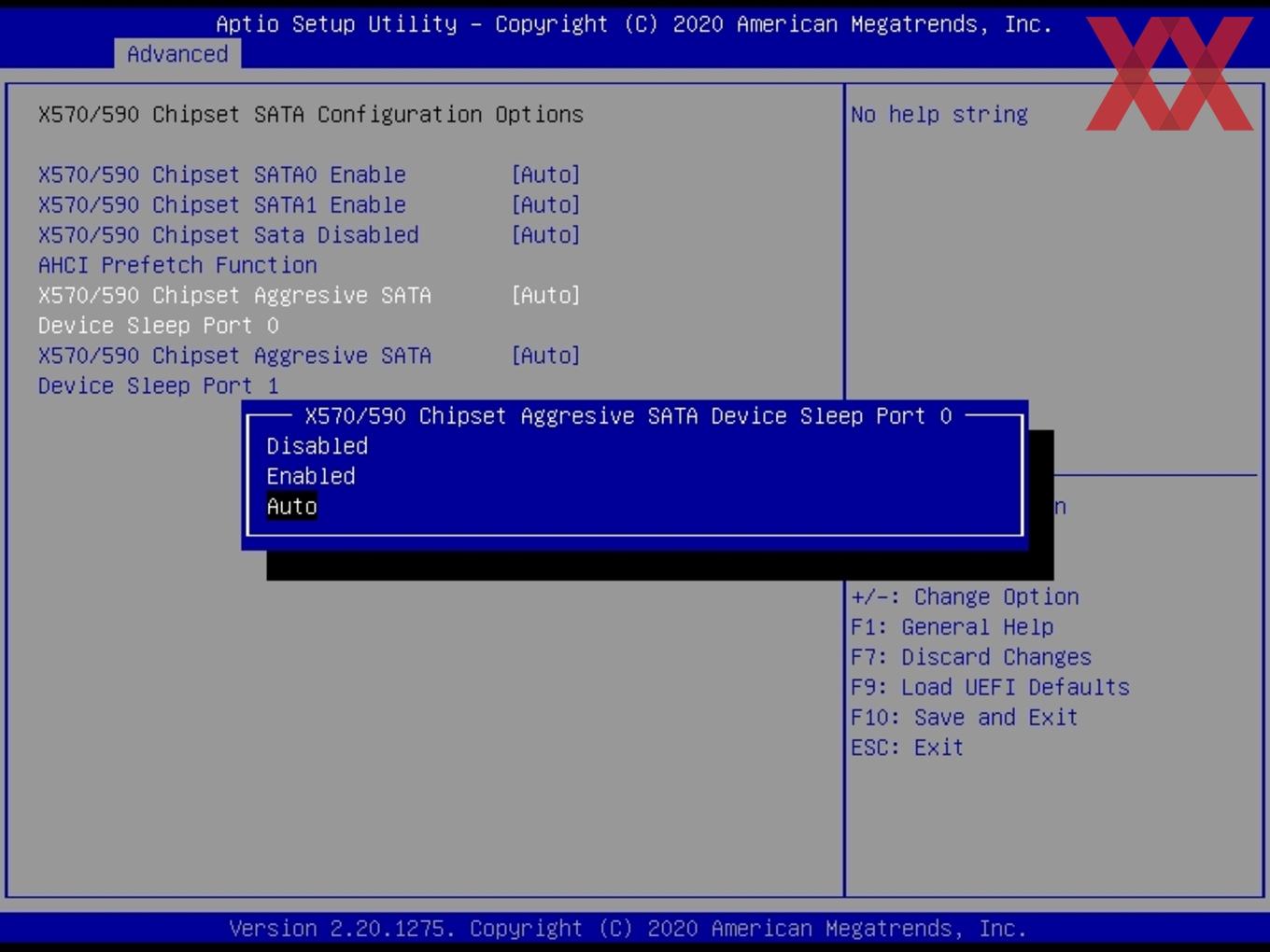
Task: Open the Sleep Port 0 [Auto] value
Action: tap(545, 295)
